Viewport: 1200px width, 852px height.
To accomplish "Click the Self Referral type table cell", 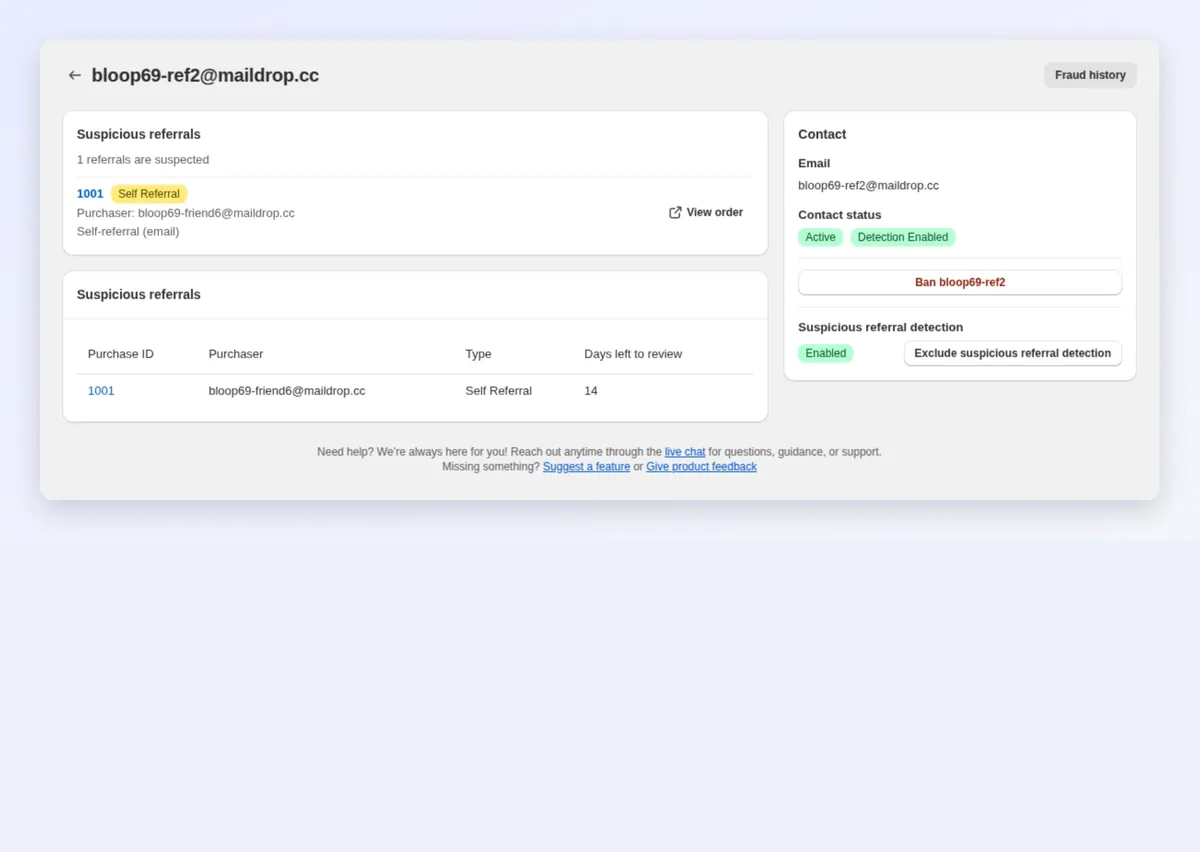I will [x=498, y=391].
